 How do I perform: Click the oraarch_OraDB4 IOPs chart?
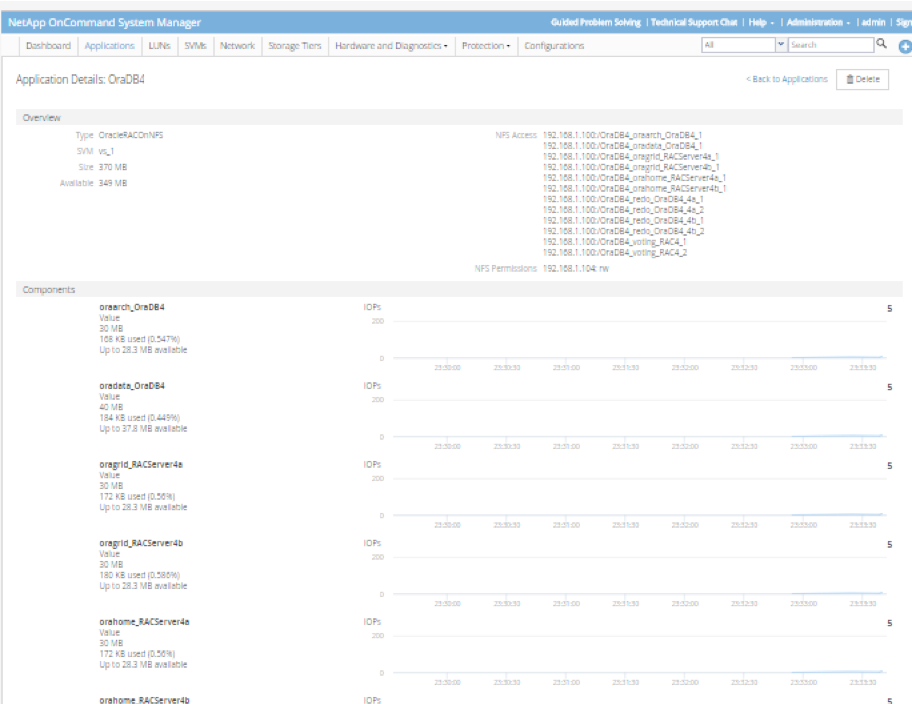click(639, 340)
